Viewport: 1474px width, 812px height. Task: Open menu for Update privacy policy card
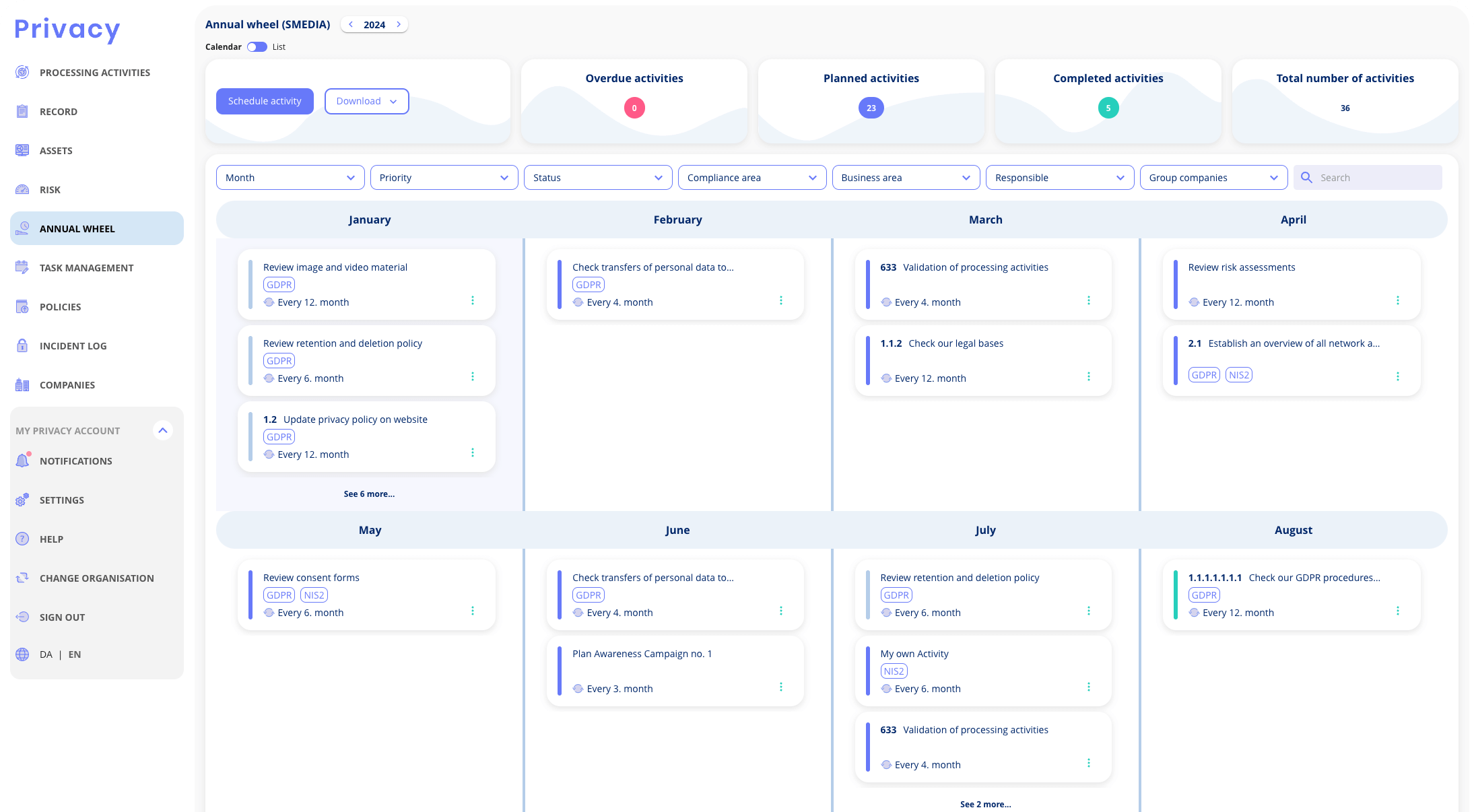[473, 452]
